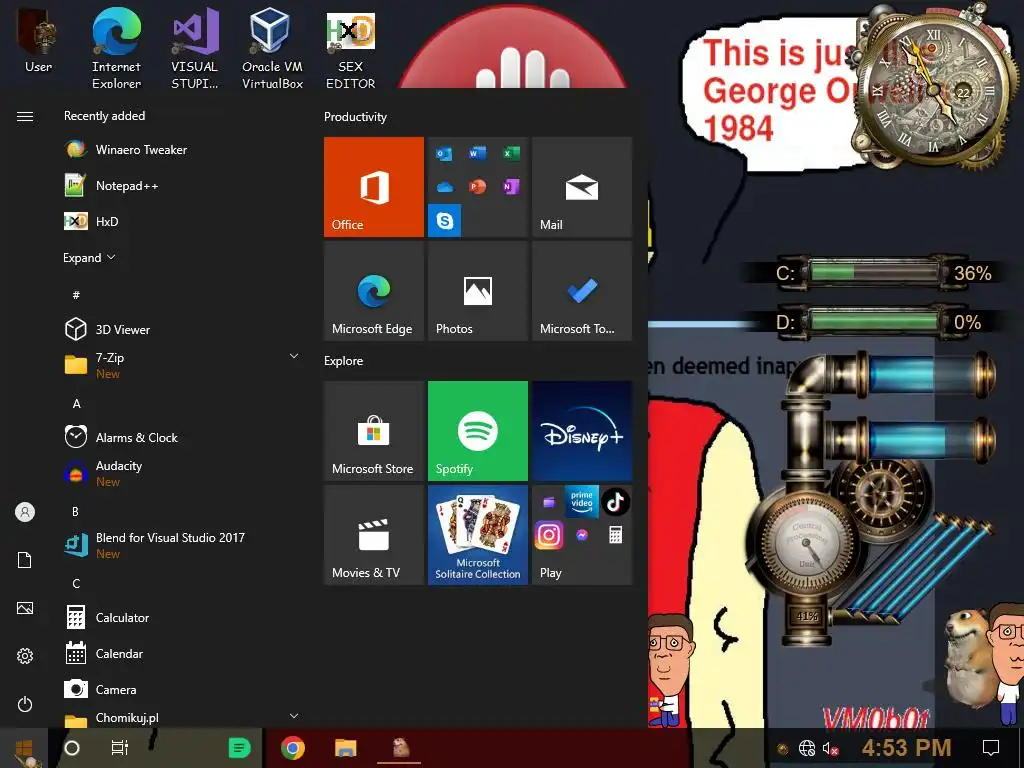Open the VISUAL STUPI... desktop shortcut

coord(195,48)
